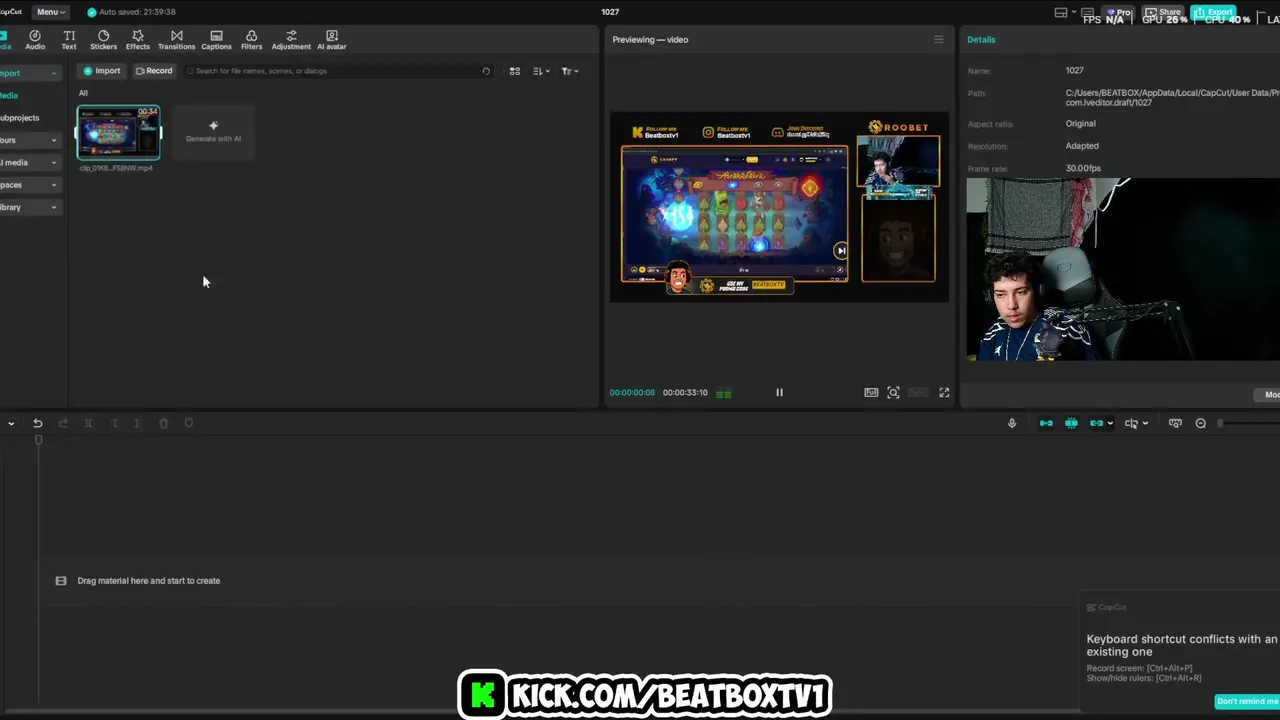Open the Stickers tab
The image size is (1280, 720).
tap(103, 40)
